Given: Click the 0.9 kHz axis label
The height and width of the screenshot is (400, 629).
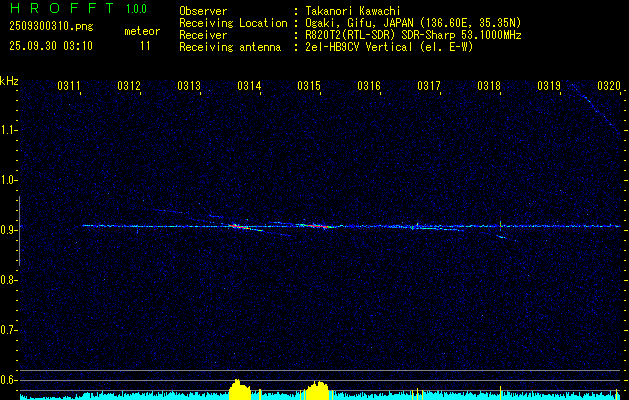Looking at the screenshot, I should tap(7, 230).
